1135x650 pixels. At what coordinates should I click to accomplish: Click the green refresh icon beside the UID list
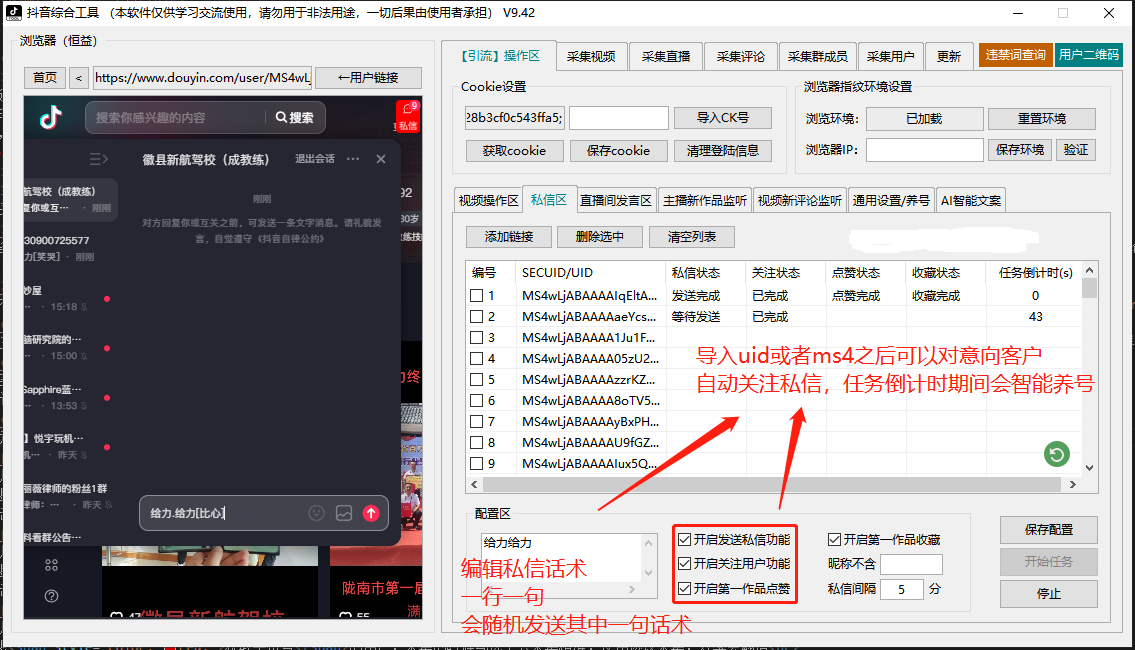[1056, 454]
